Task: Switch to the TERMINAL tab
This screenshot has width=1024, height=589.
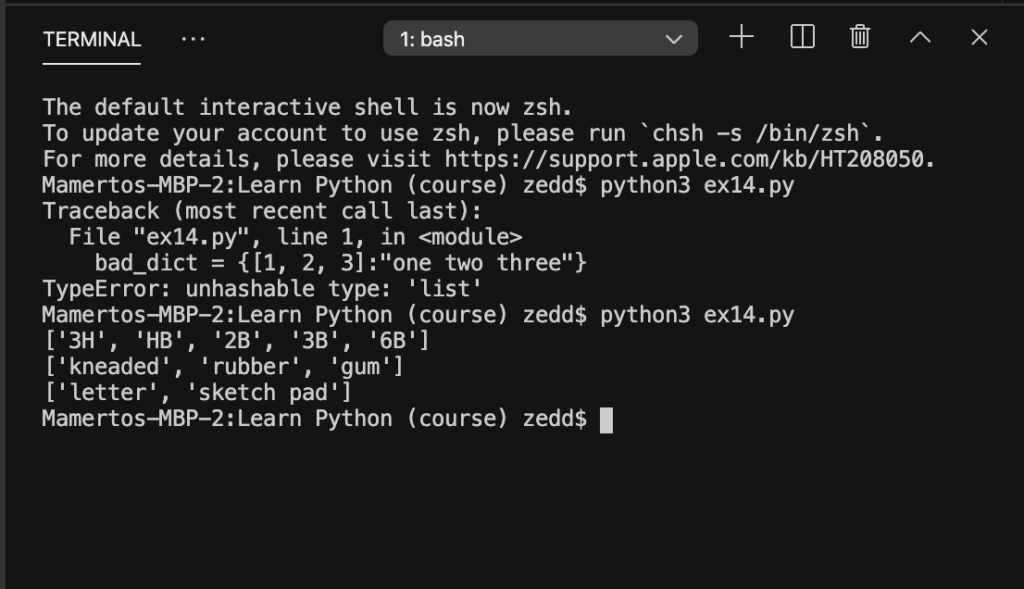Action: 91,40
